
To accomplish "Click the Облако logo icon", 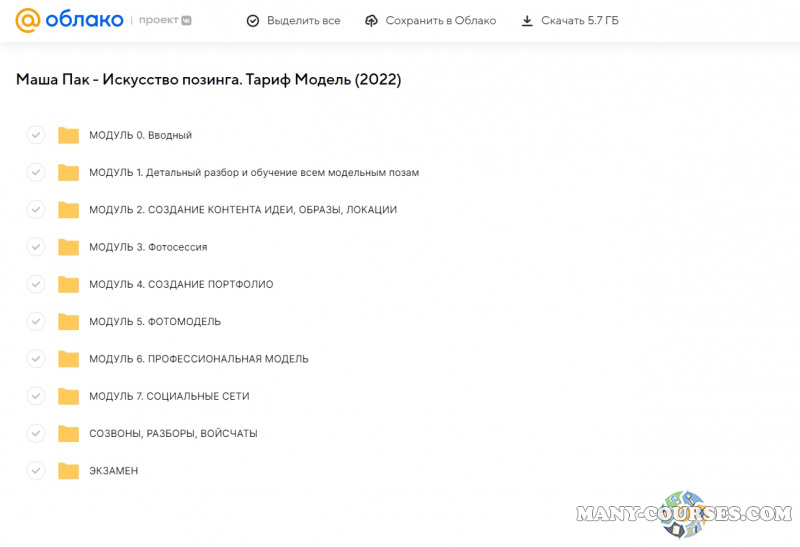I will pyautogui.click(x=28, y=20).
